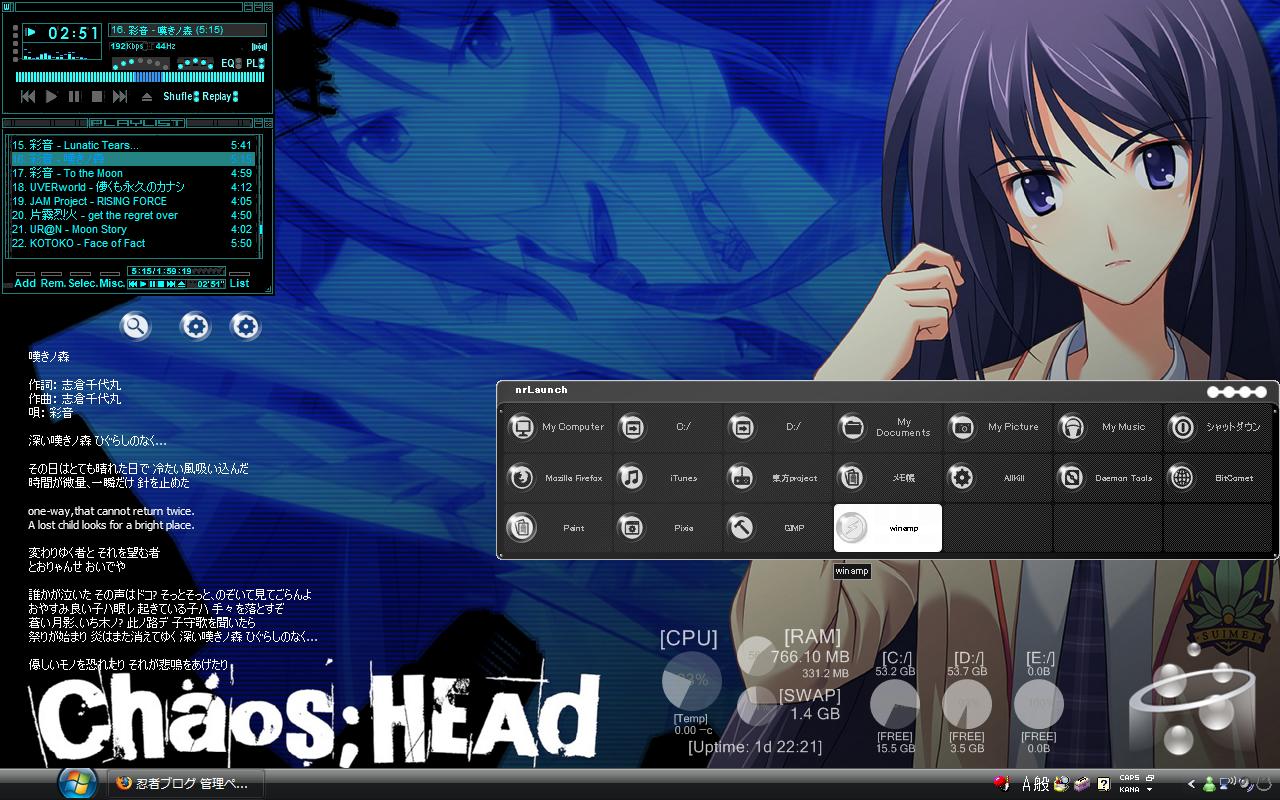Toggle CAPS lock in the language bar

click(1129, 778)
